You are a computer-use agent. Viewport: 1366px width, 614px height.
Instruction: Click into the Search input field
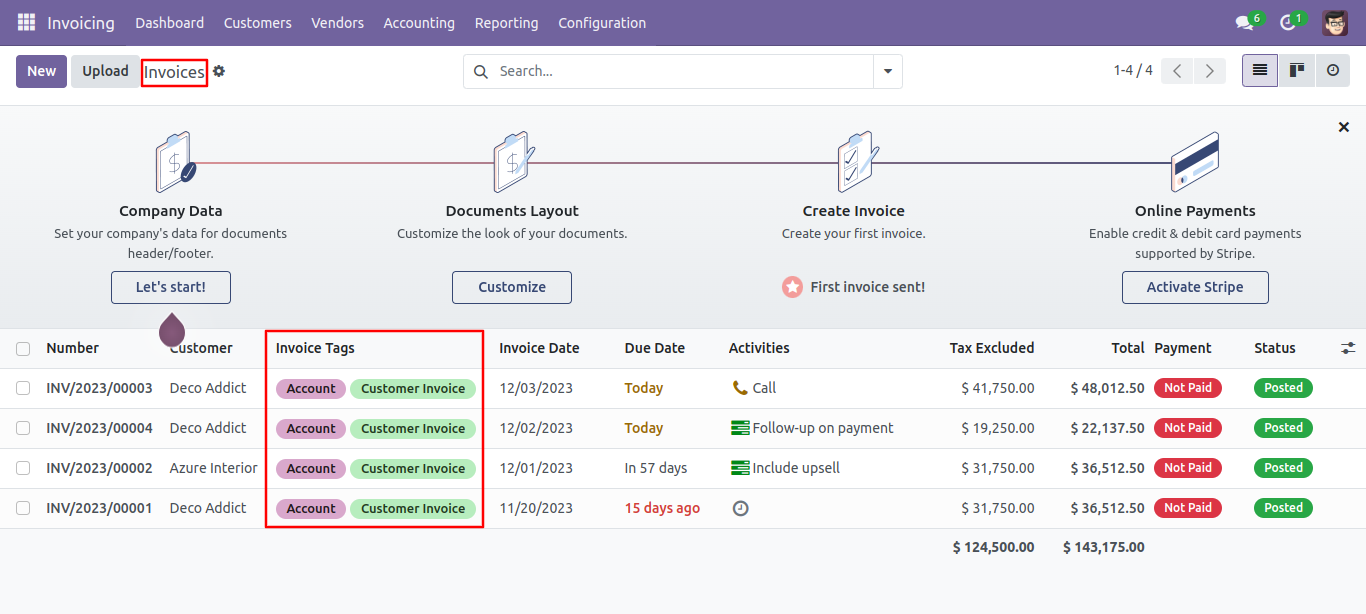pos(680,71)
